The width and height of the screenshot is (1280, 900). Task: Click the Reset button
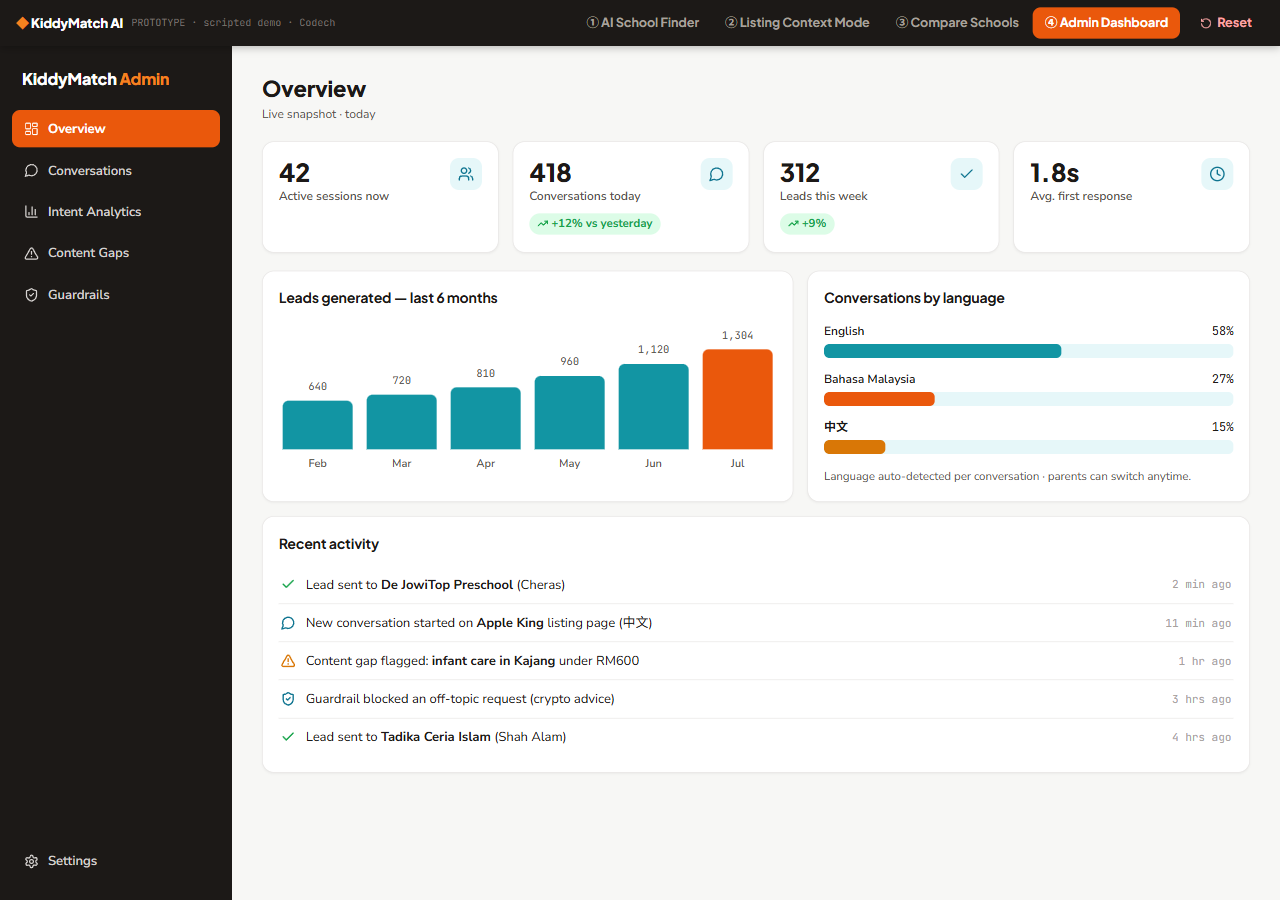tap(1226, 23)
